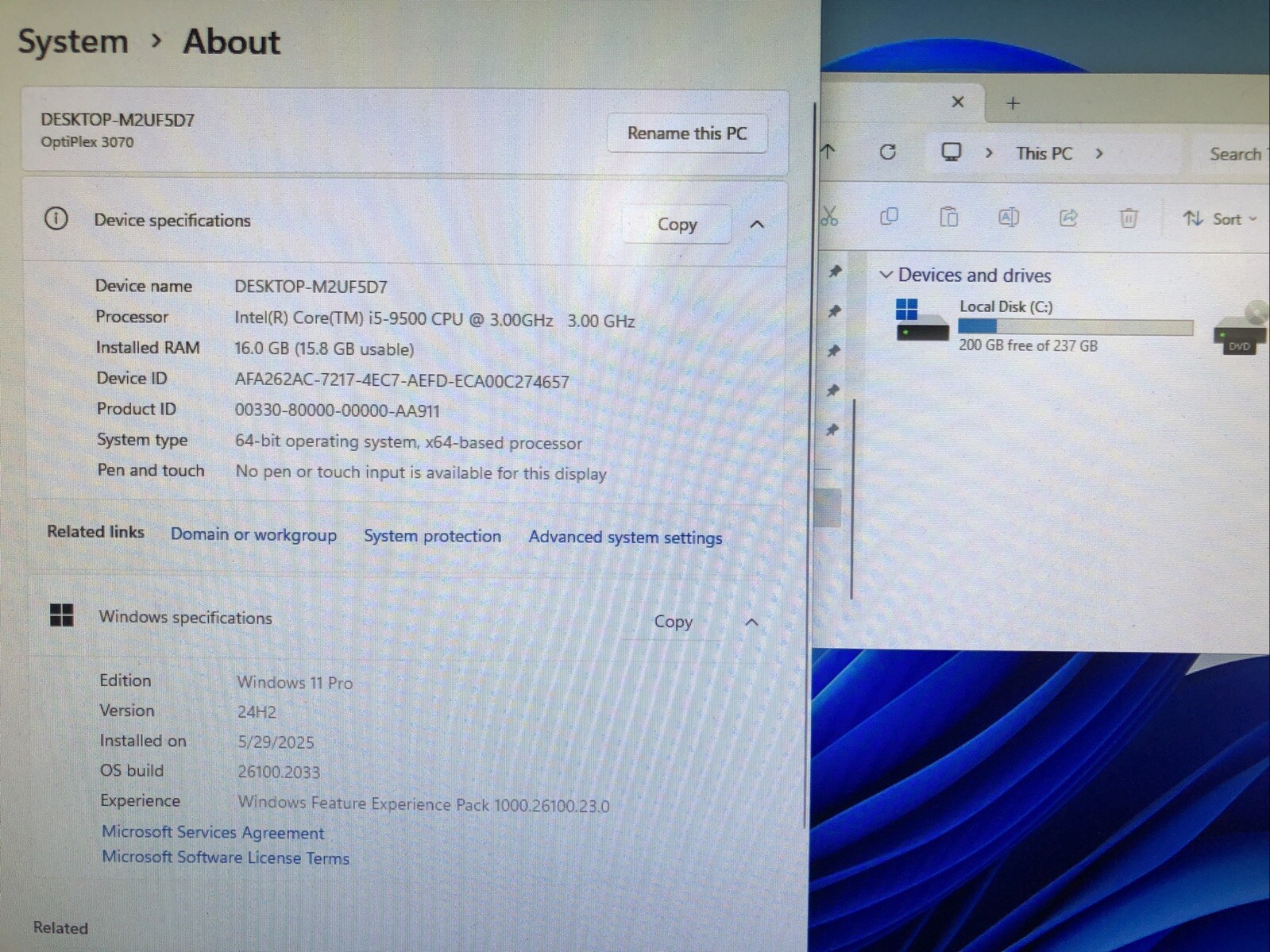The width and height of the screenshot is (1270, 952).
Task: Copy the Device specifications
Action: click(676, 225)
